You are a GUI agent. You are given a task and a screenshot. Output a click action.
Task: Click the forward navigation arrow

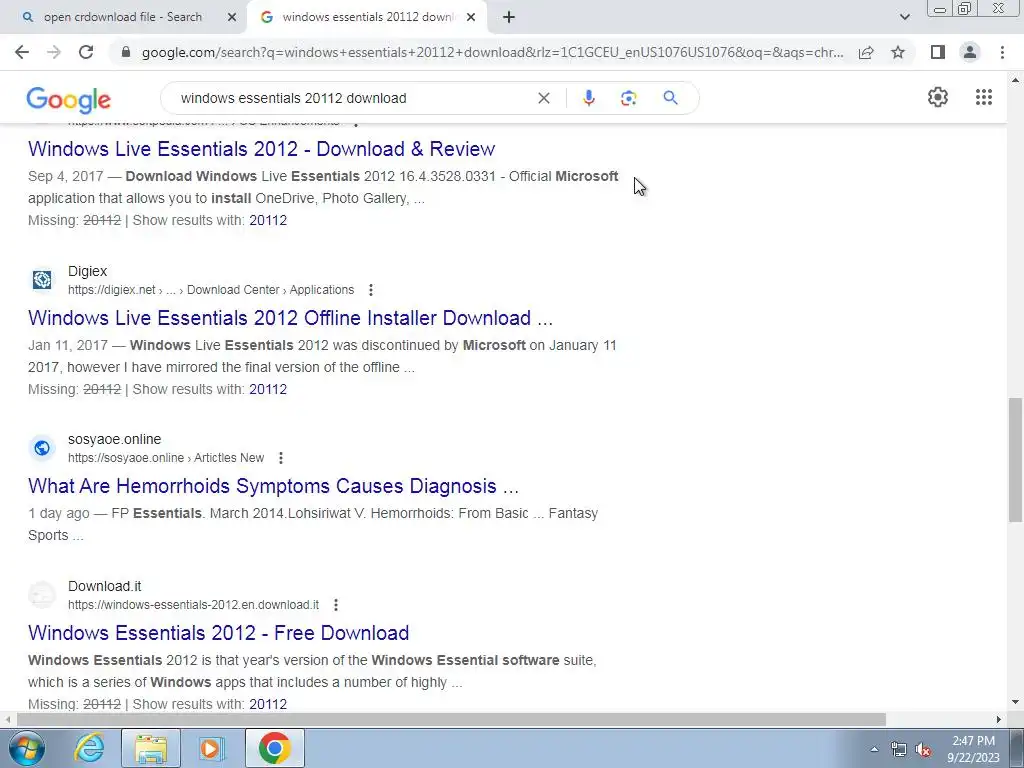tap(54, 52)
